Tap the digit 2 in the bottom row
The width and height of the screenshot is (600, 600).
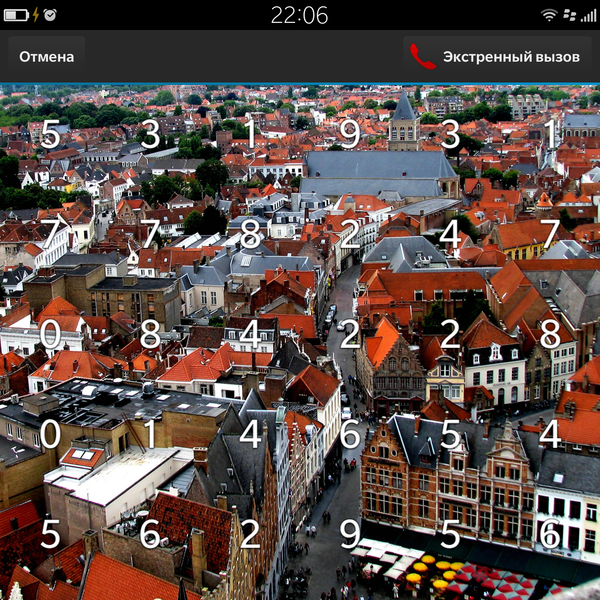250,533
